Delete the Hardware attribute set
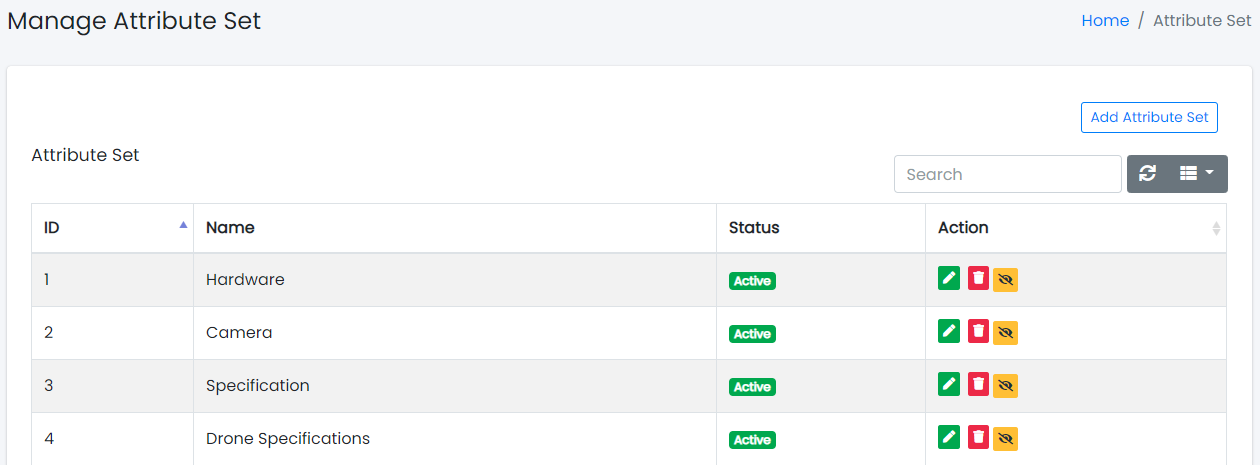The width and height of the screenshot is (1260, 465). (x=979, y=278)
